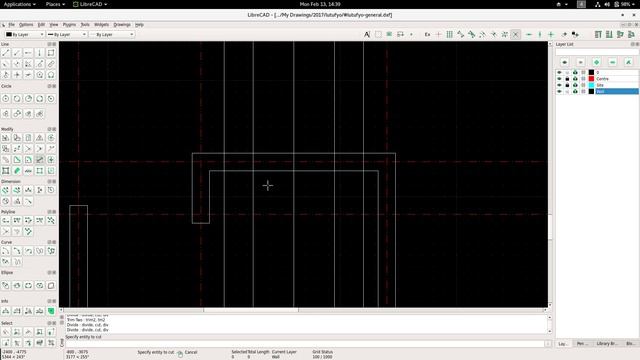Image resolution: width=640 pixels, height=360 pixels.
Task: Choose the Scale modify tool
Action: (x=28, y=138)
